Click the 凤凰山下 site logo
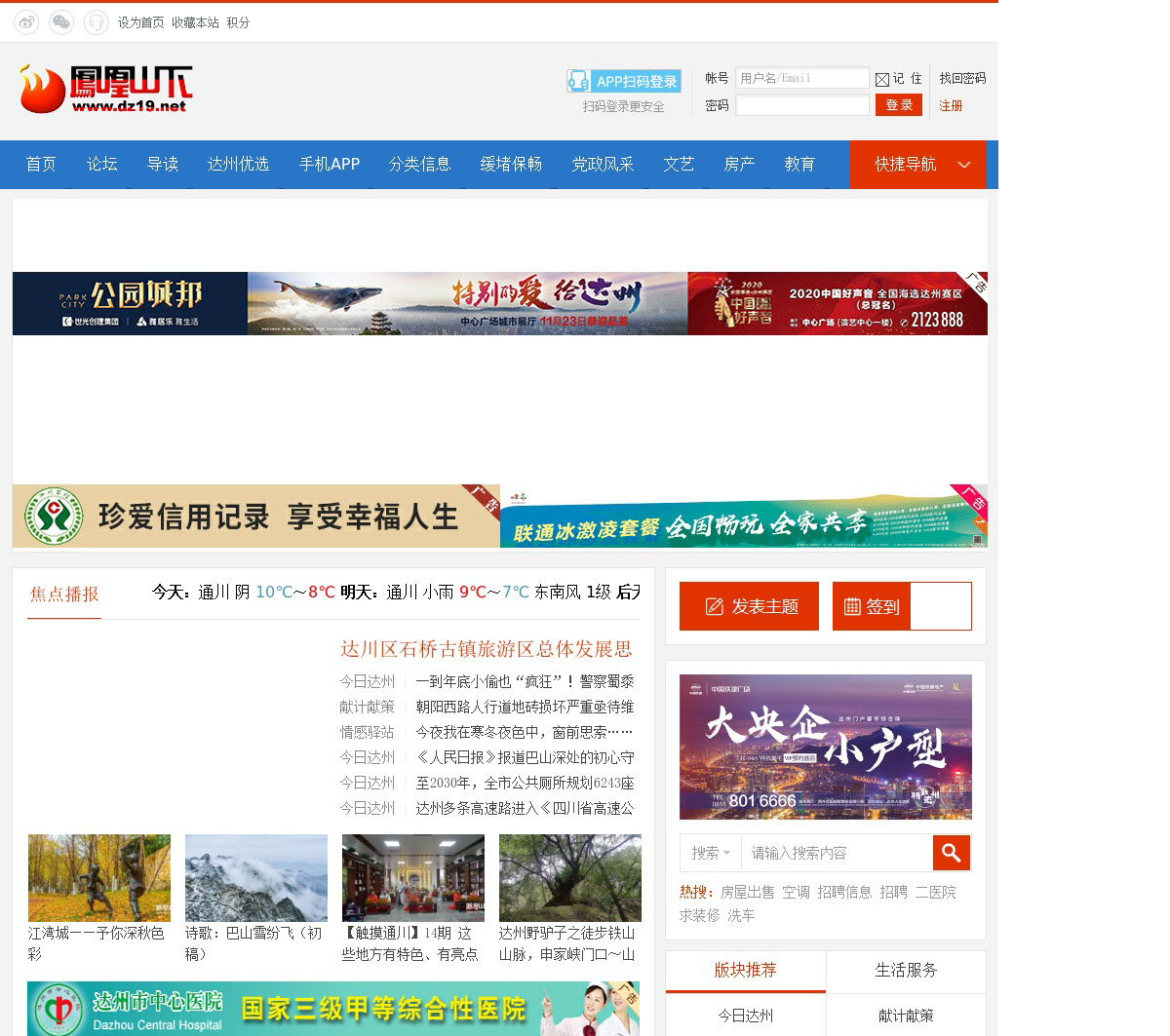Viewport: 1170px width, 1036px height. click(x=105, y=89)
